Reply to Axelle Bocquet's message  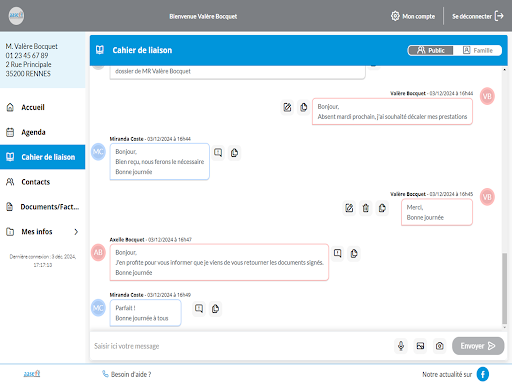(x=338, y=253)
